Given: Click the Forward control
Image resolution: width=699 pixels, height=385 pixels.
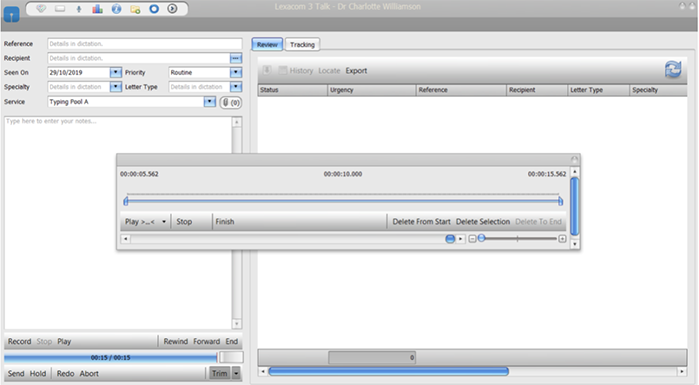Looking at the screenshot, I should (206, 341).
